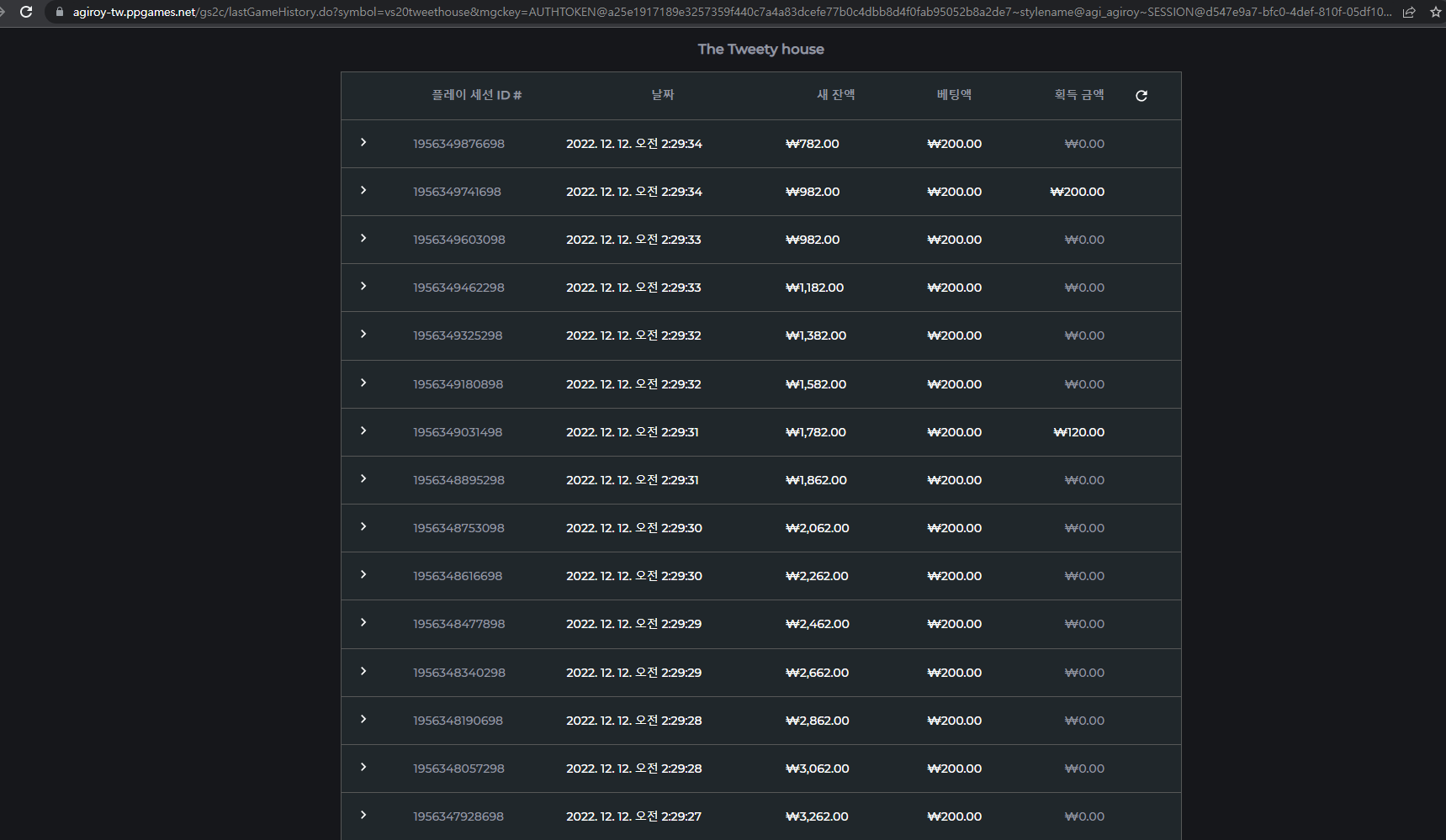
Task: Expand row for session 1956349462298
Action: tap(363, 286)
